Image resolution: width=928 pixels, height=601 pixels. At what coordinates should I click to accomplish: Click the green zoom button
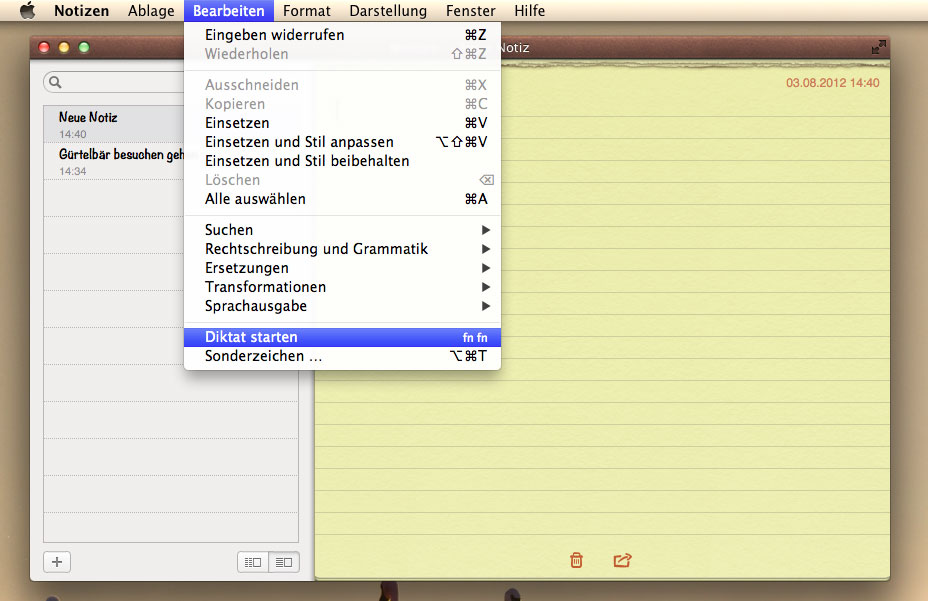[x=84, y=47]
